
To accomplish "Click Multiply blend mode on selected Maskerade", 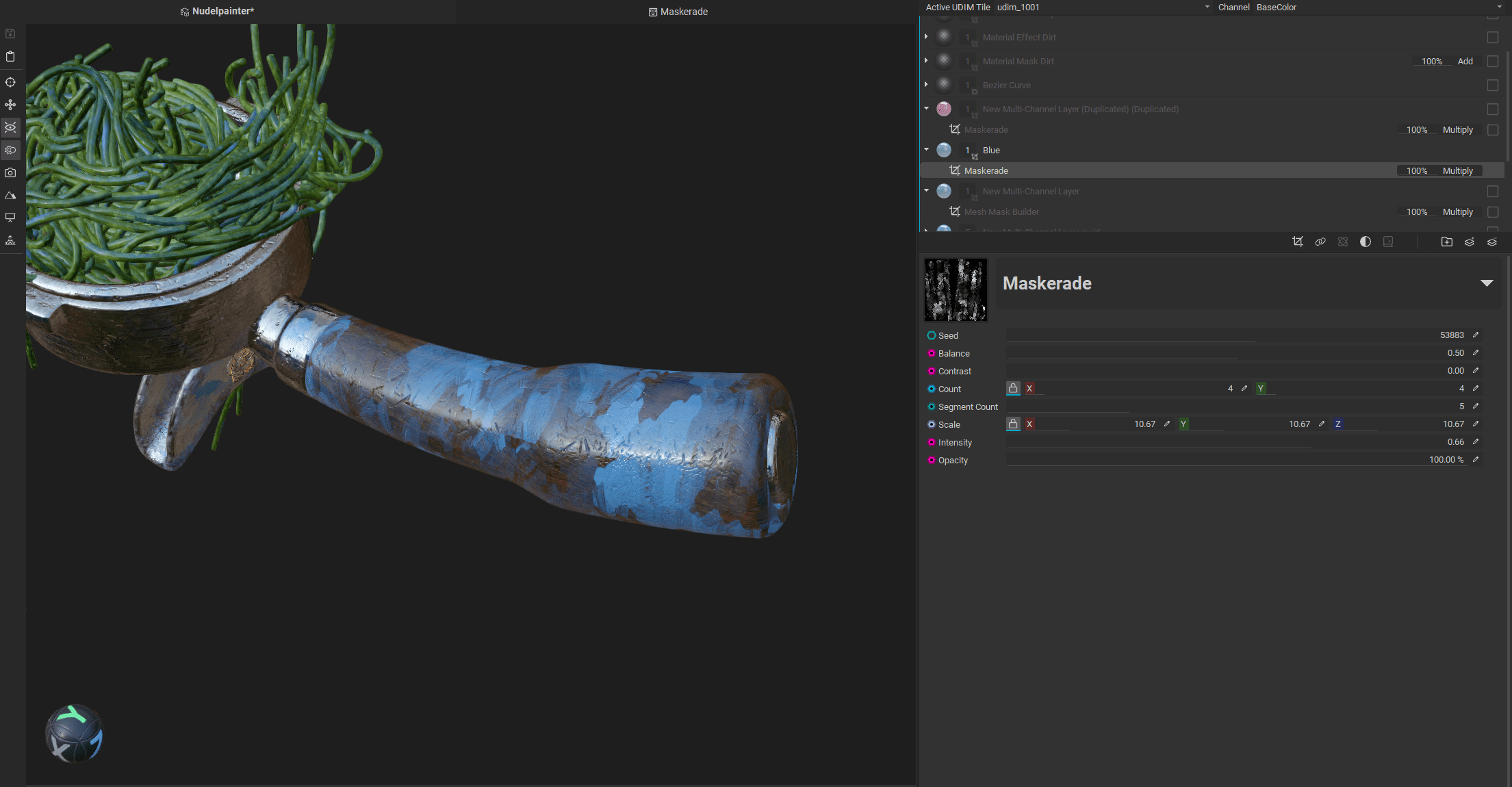I will (x=1457, y=171).
